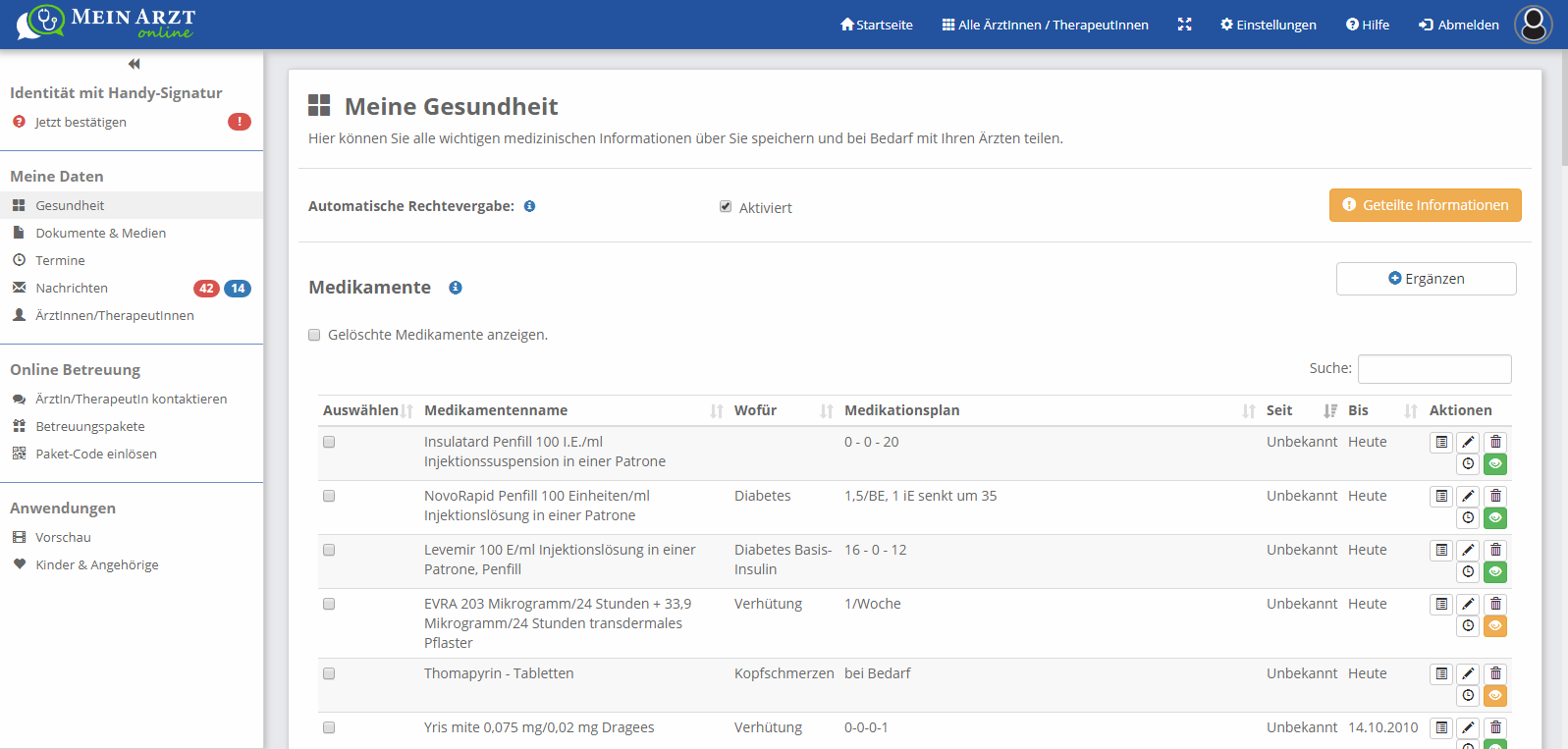Open the user profile avatar
Screen dimensions: 1568x749
(1533, 25)
